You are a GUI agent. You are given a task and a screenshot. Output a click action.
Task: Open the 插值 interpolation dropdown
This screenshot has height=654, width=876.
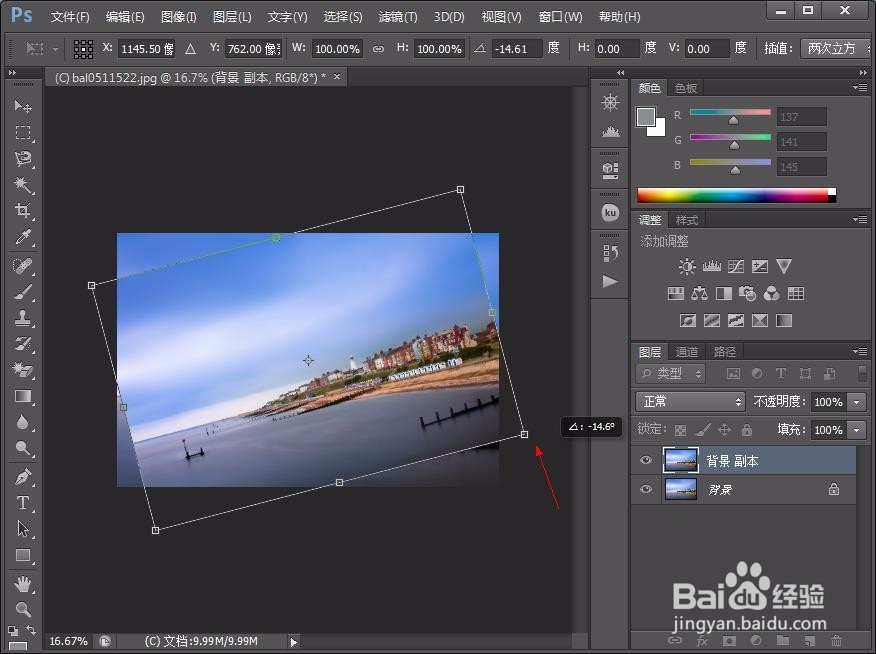835,49
